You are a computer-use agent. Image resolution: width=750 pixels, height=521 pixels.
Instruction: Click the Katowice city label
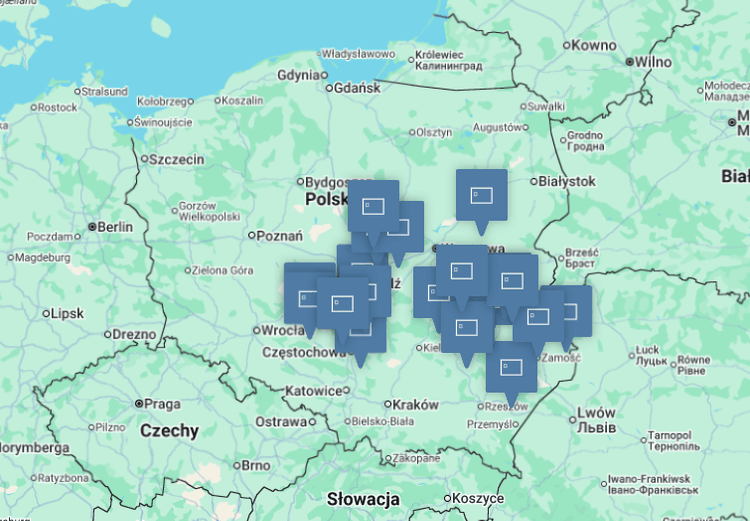(314, 391)
